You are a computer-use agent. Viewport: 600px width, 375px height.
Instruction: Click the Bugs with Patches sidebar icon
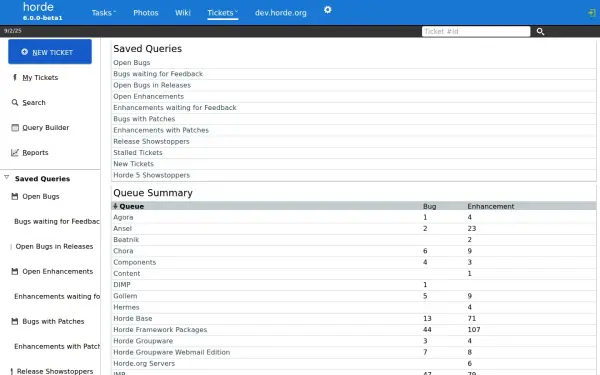pos(15,321)
